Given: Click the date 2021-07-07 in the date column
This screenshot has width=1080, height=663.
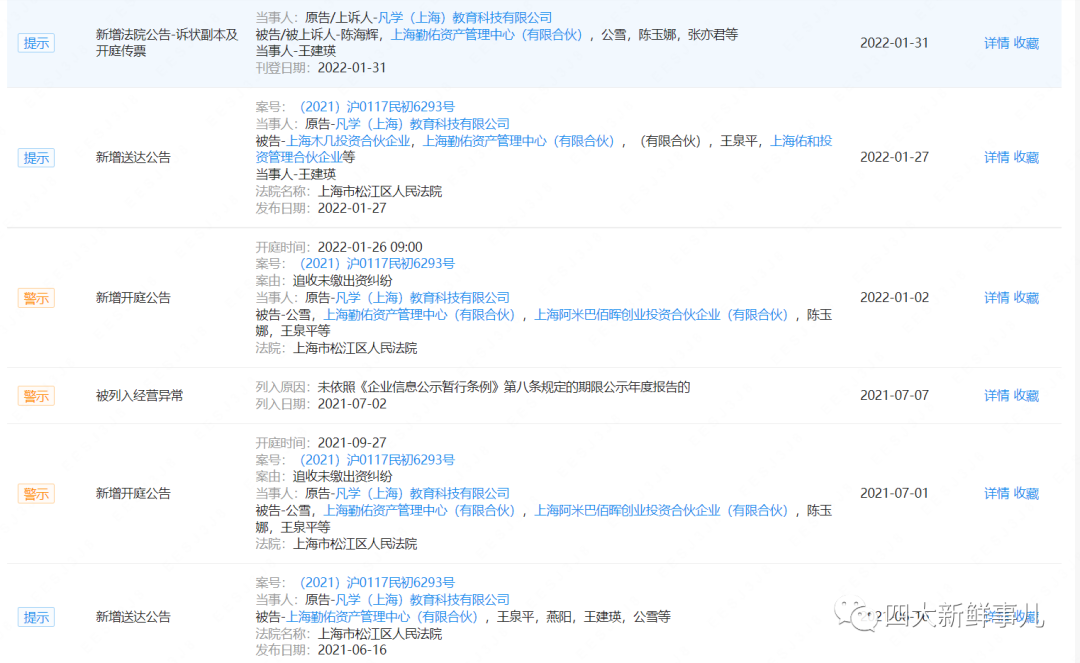Looking at the screenshot, I should coord(894,396).
